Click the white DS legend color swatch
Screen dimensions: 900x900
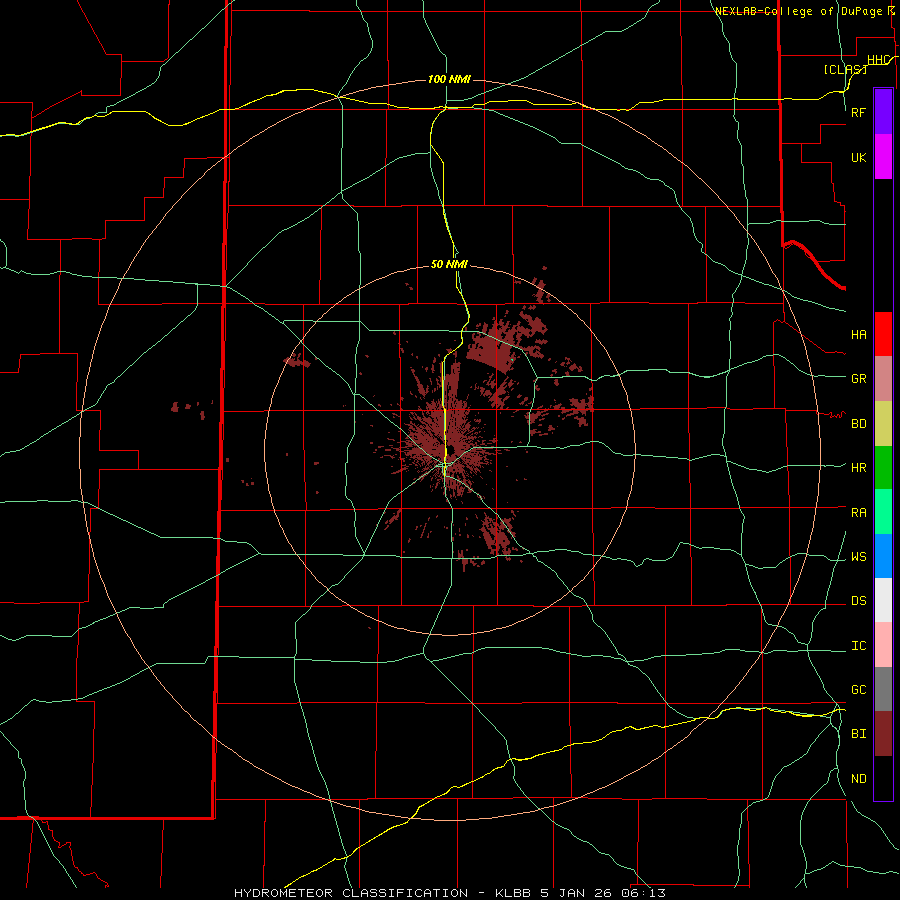883,600
